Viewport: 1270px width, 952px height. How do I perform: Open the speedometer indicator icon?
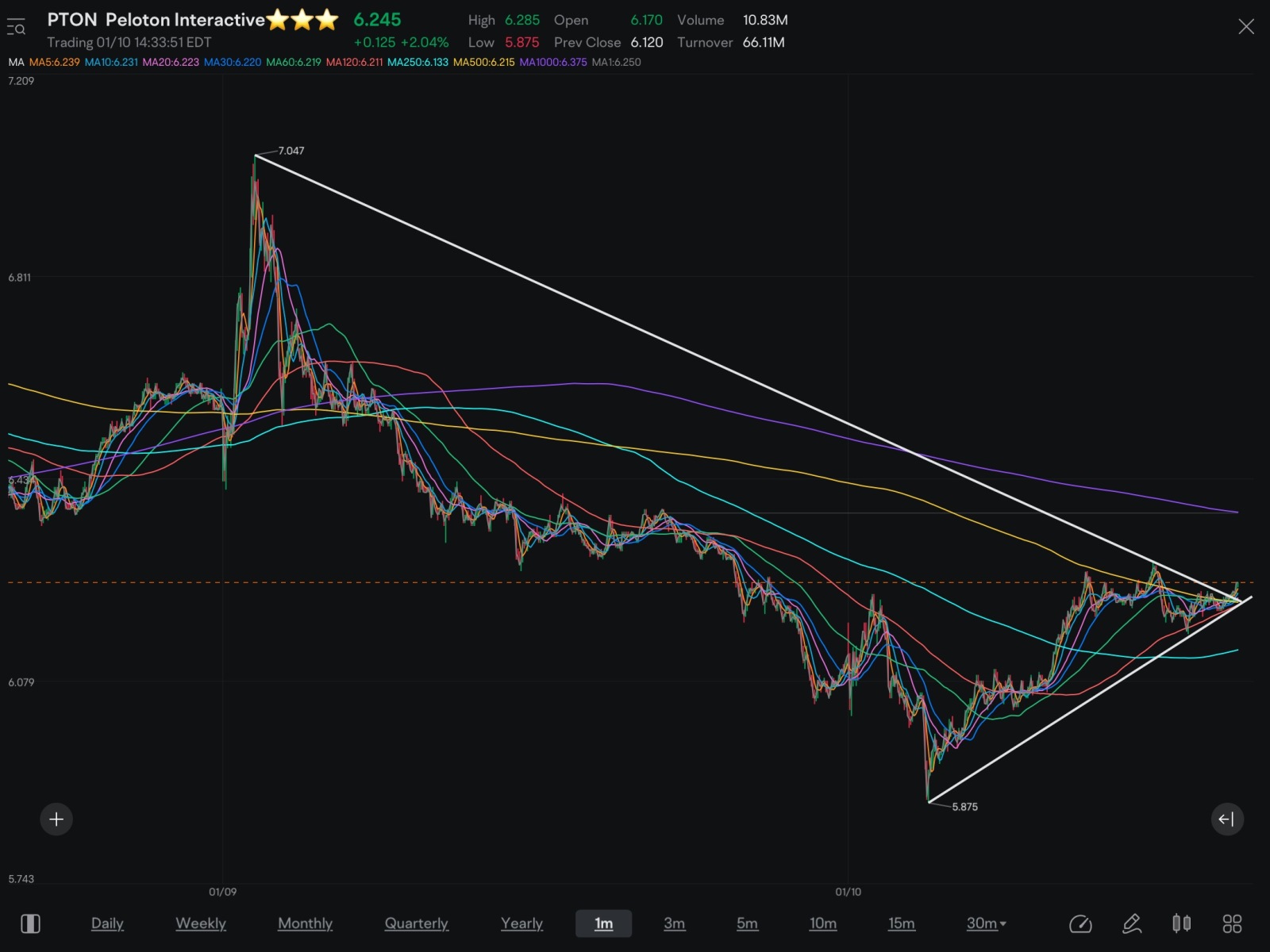pyautogui.click(x=1080, y=923)
